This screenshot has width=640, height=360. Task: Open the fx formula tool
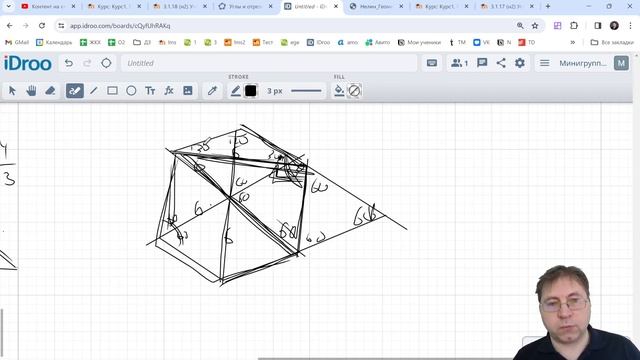tap(169, 91)
